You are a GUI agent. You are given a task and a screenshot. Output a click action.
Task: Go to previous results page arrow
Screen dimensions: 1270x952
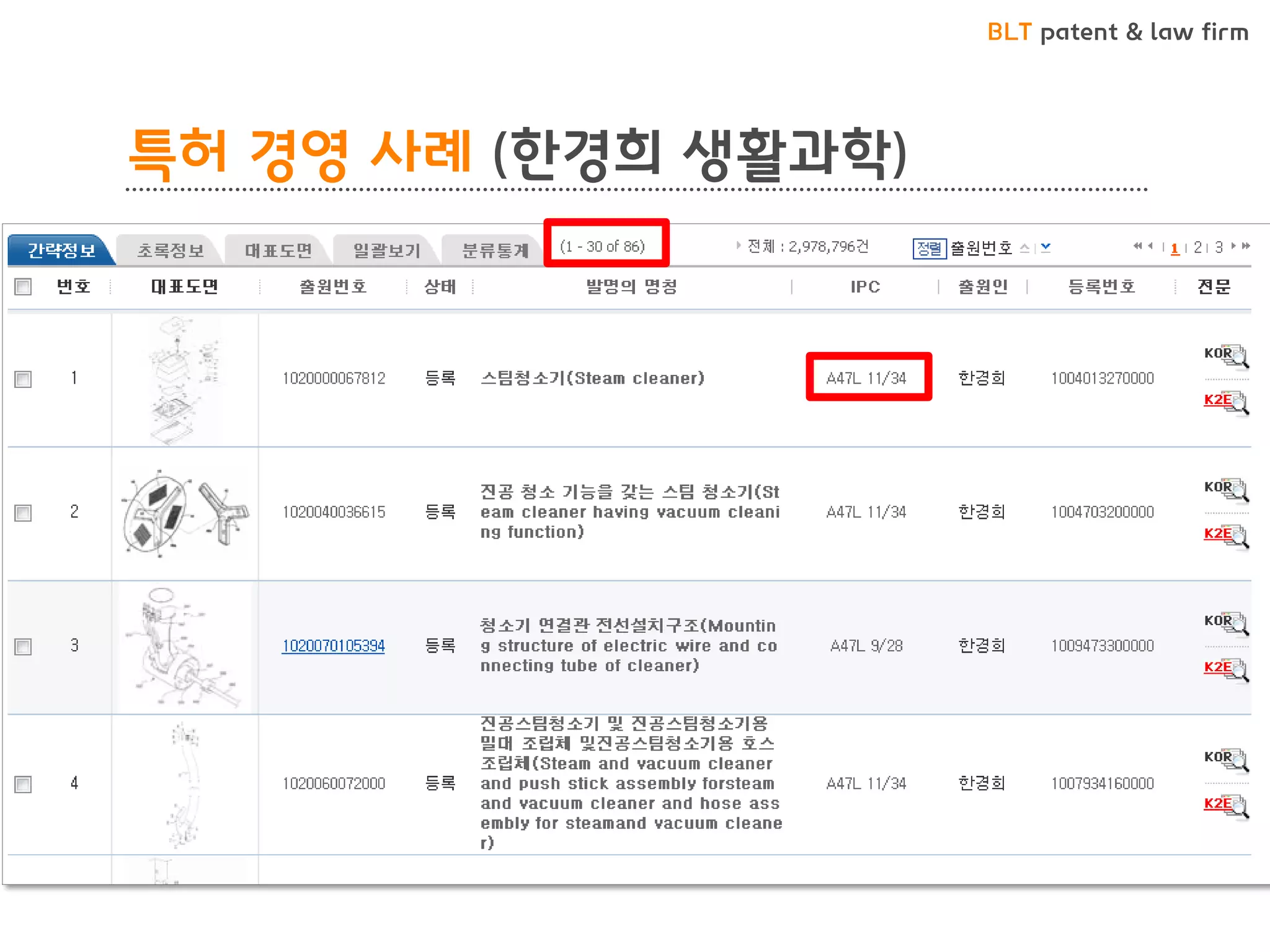[x=1151, y=246]
